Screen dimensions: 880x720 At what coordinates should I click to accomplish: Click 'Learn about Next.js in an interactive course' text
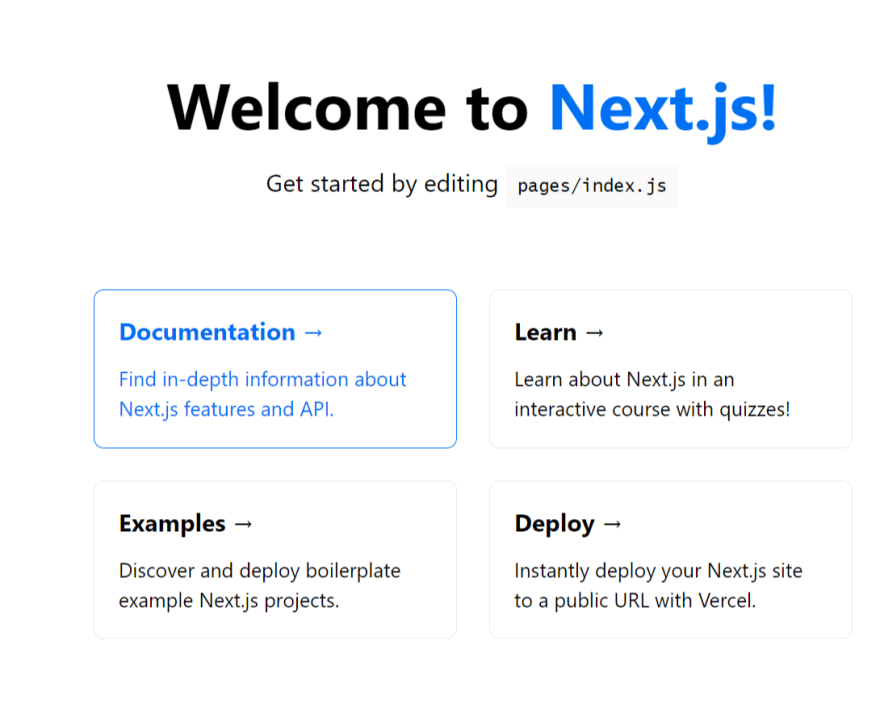coord(652,395)
